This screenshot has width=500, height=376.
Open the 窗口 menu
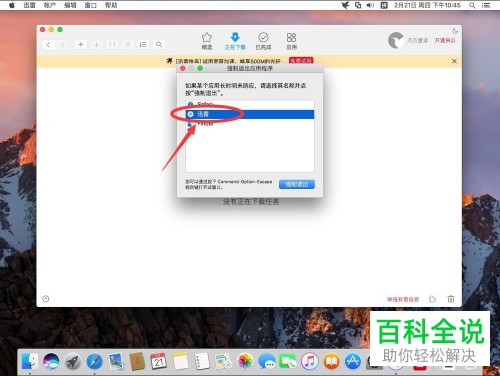click(x=90, y=5)
